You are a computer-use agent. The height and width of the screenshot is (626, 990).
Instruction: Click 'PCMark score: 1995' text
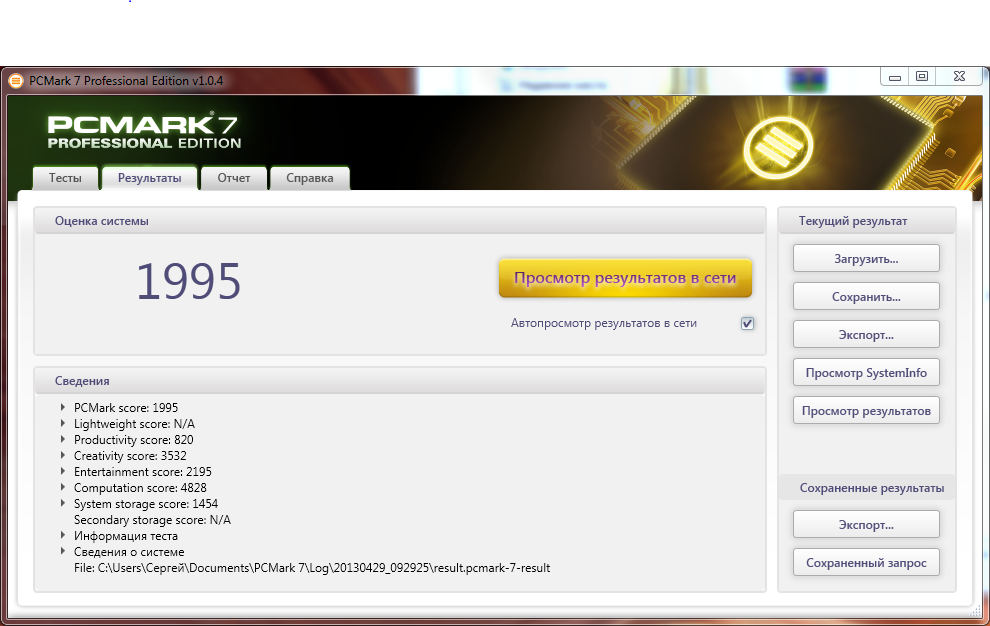(126, 407)
